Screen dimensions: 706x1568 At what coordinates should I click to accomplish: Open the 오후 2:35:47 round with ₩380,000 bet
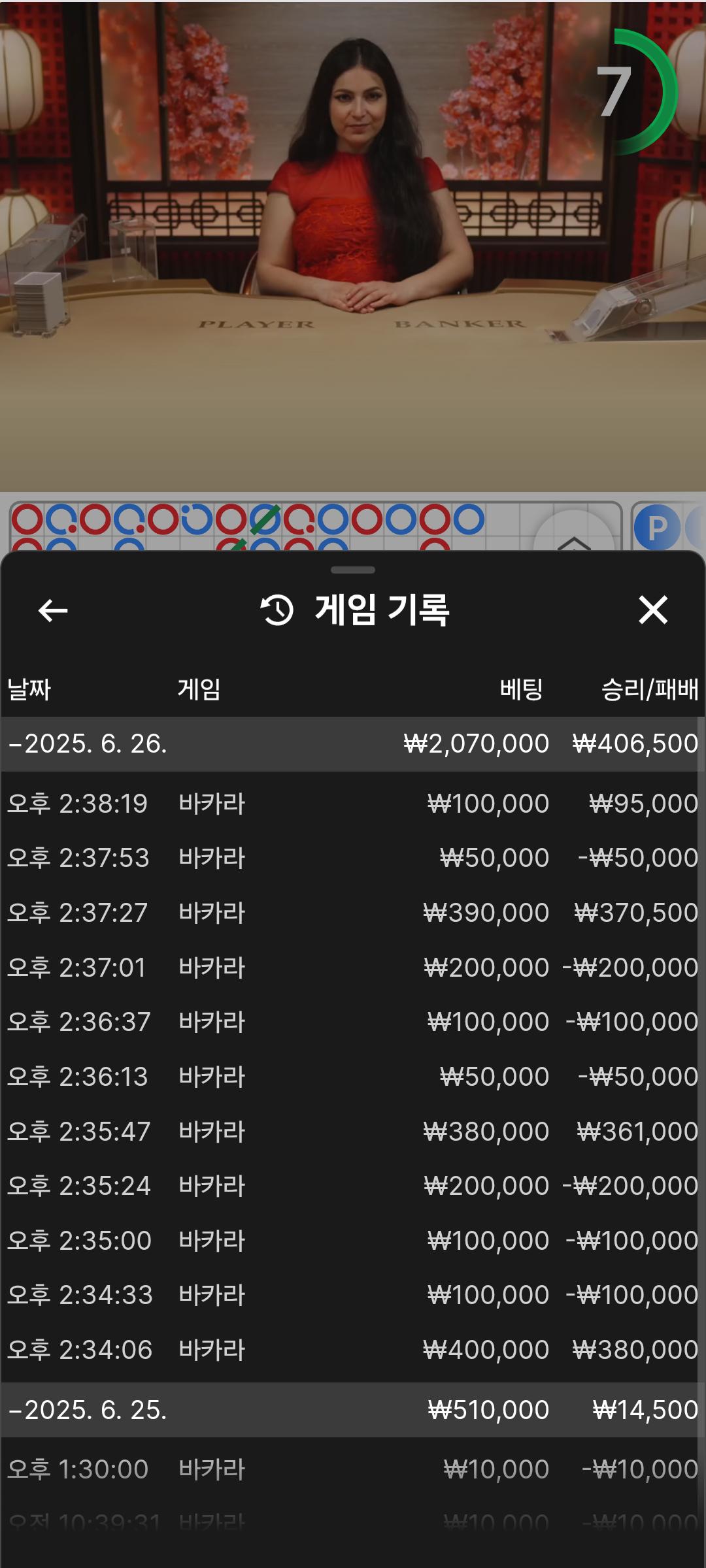click(353, 1132)
